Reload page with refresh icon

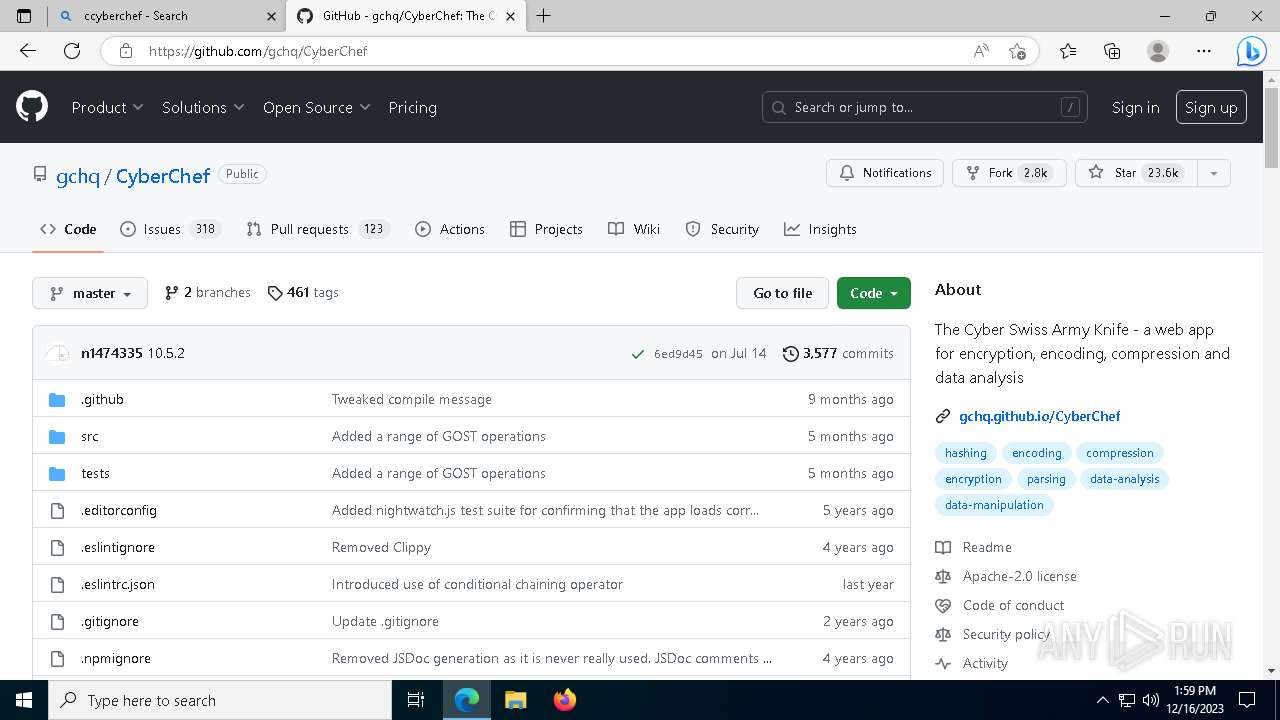point(72,51)
